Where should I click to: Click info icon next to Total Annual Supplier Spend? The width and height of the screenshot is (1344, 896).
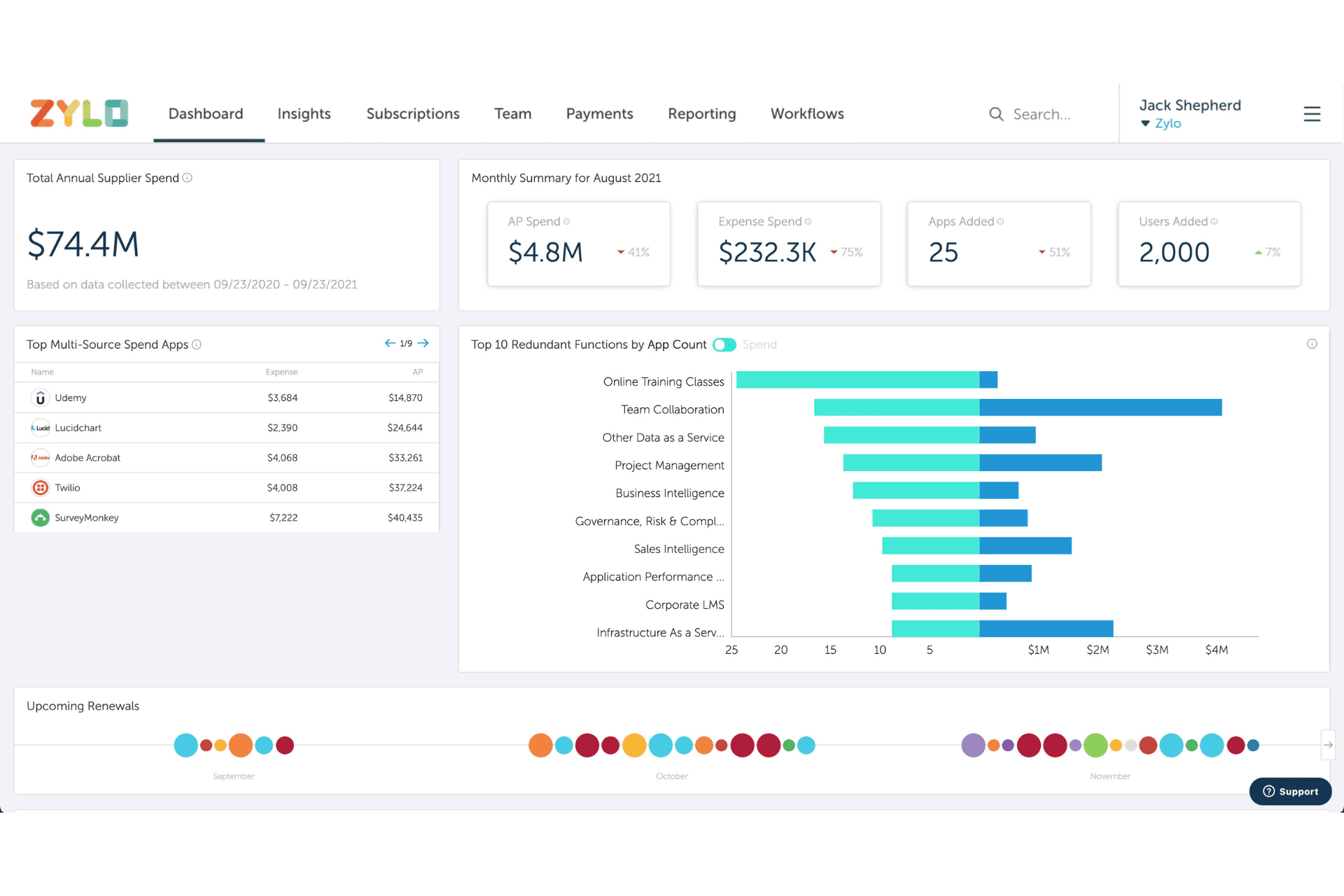tap(188, 178)
